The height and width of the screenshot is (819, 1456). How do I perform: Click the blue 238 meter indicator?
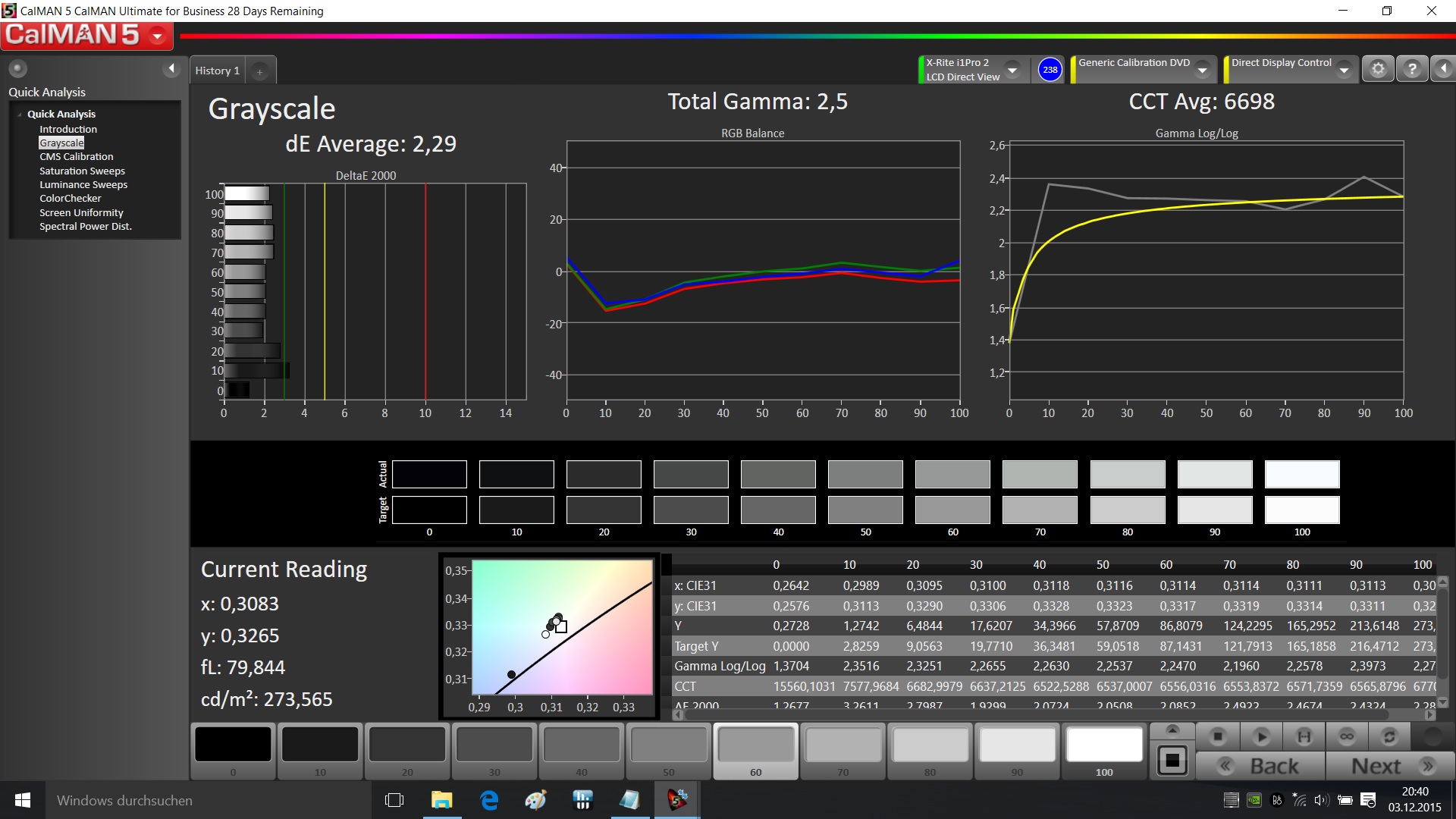tap(1050, 70)
